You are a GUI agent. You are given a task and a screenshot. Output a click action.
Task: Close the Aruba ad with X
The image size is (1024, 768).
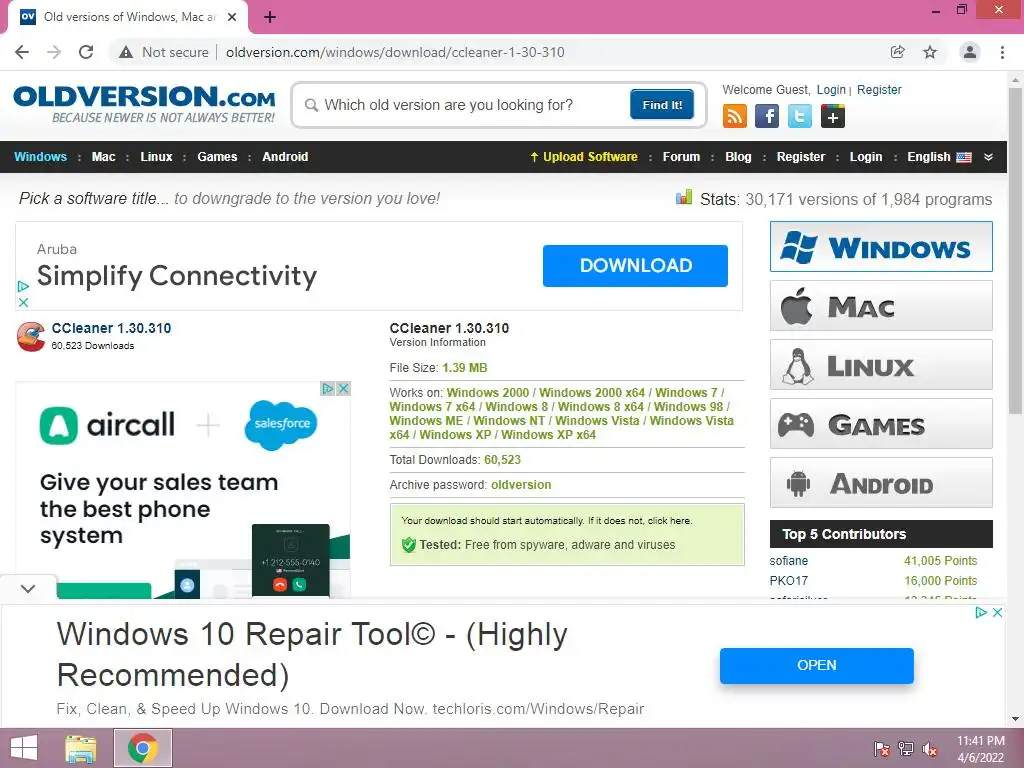click(23, 302)
